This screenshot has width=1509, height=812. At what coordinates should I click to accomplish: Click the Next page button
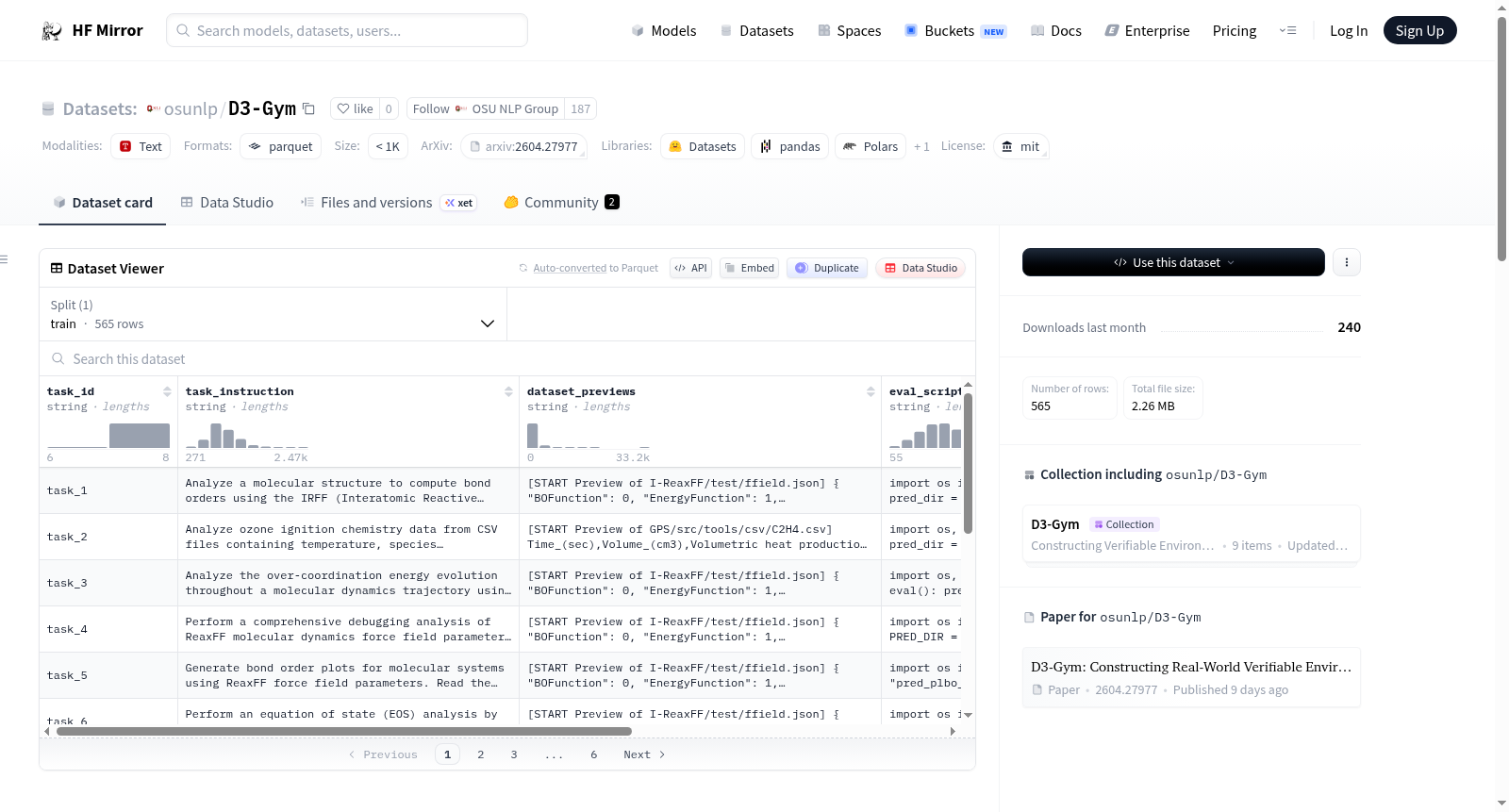[x=644, y=754]
